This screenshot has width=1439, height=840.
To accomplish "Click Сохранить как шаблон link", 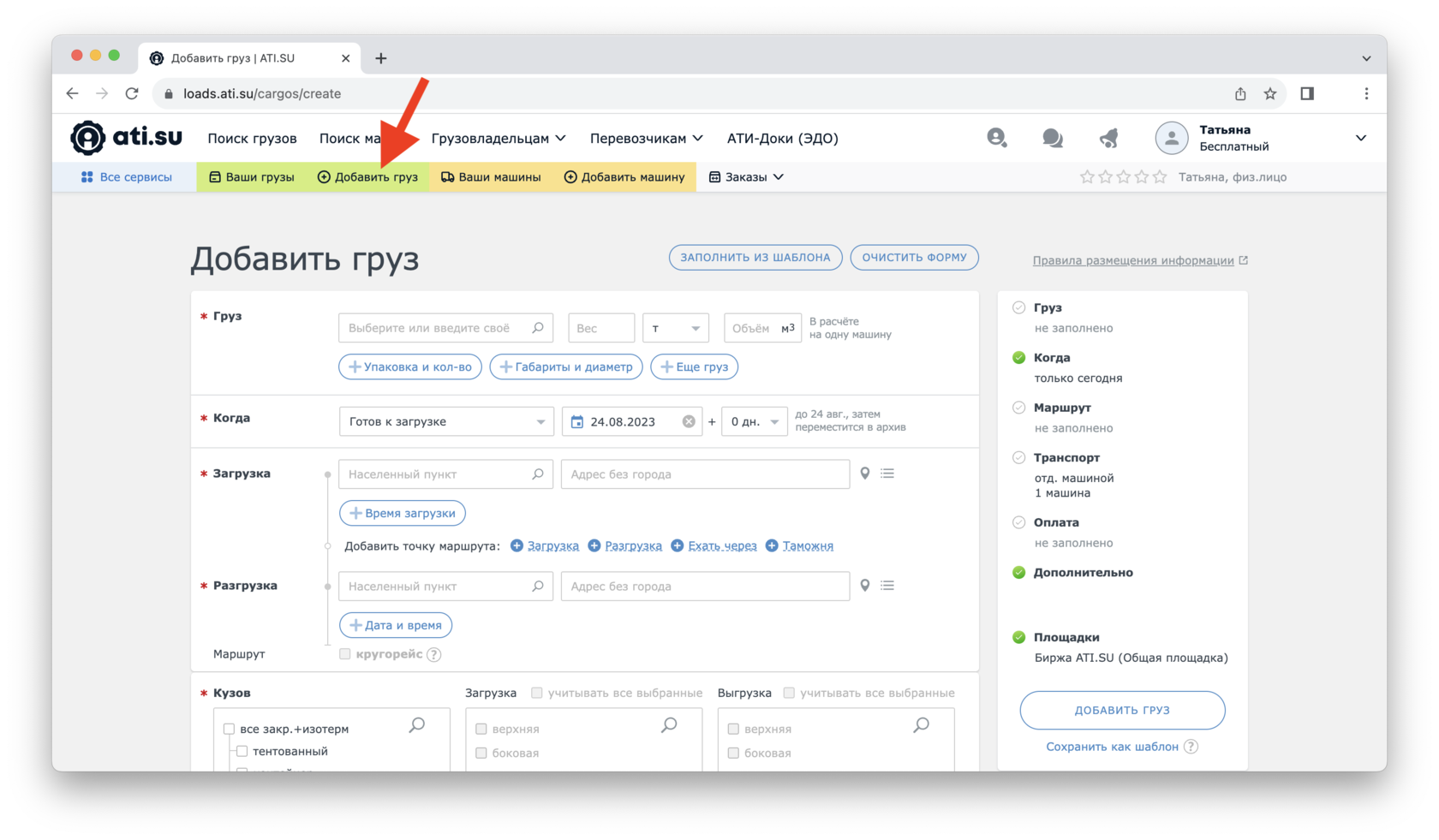I will tap(1112, 747).
